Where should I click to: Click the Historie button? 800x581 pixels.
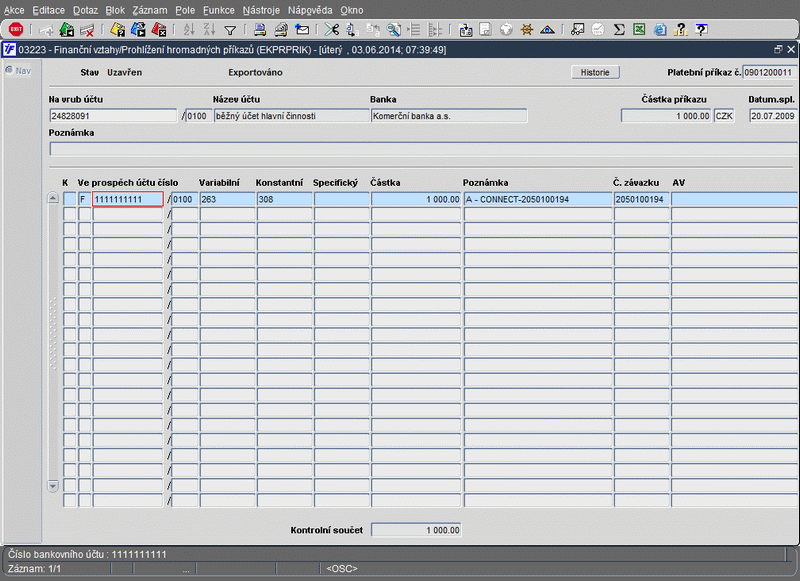[595, 72]
